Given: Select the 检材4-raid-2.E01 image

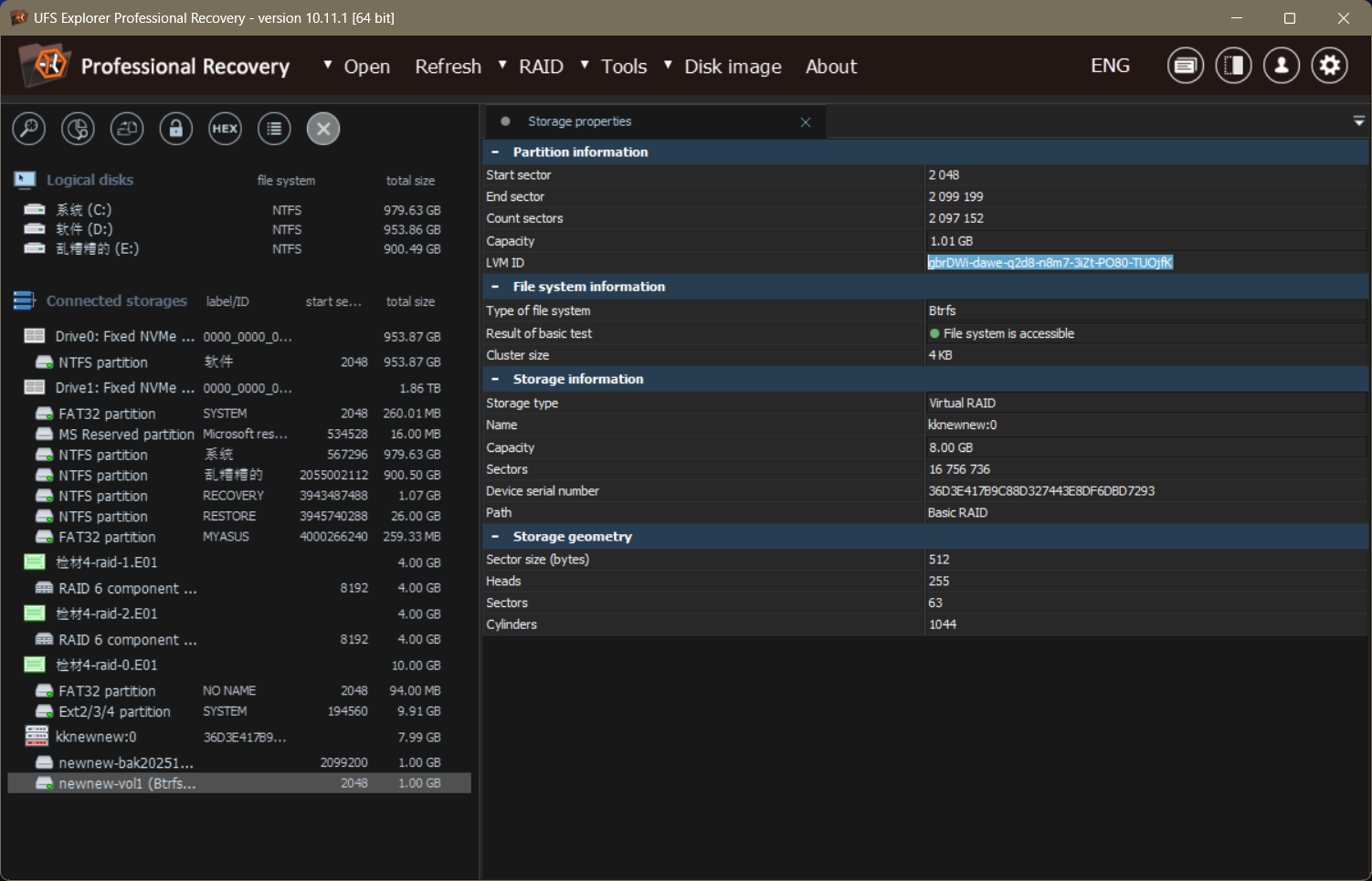Looking at the screenshot, I should tap(239, 614).
